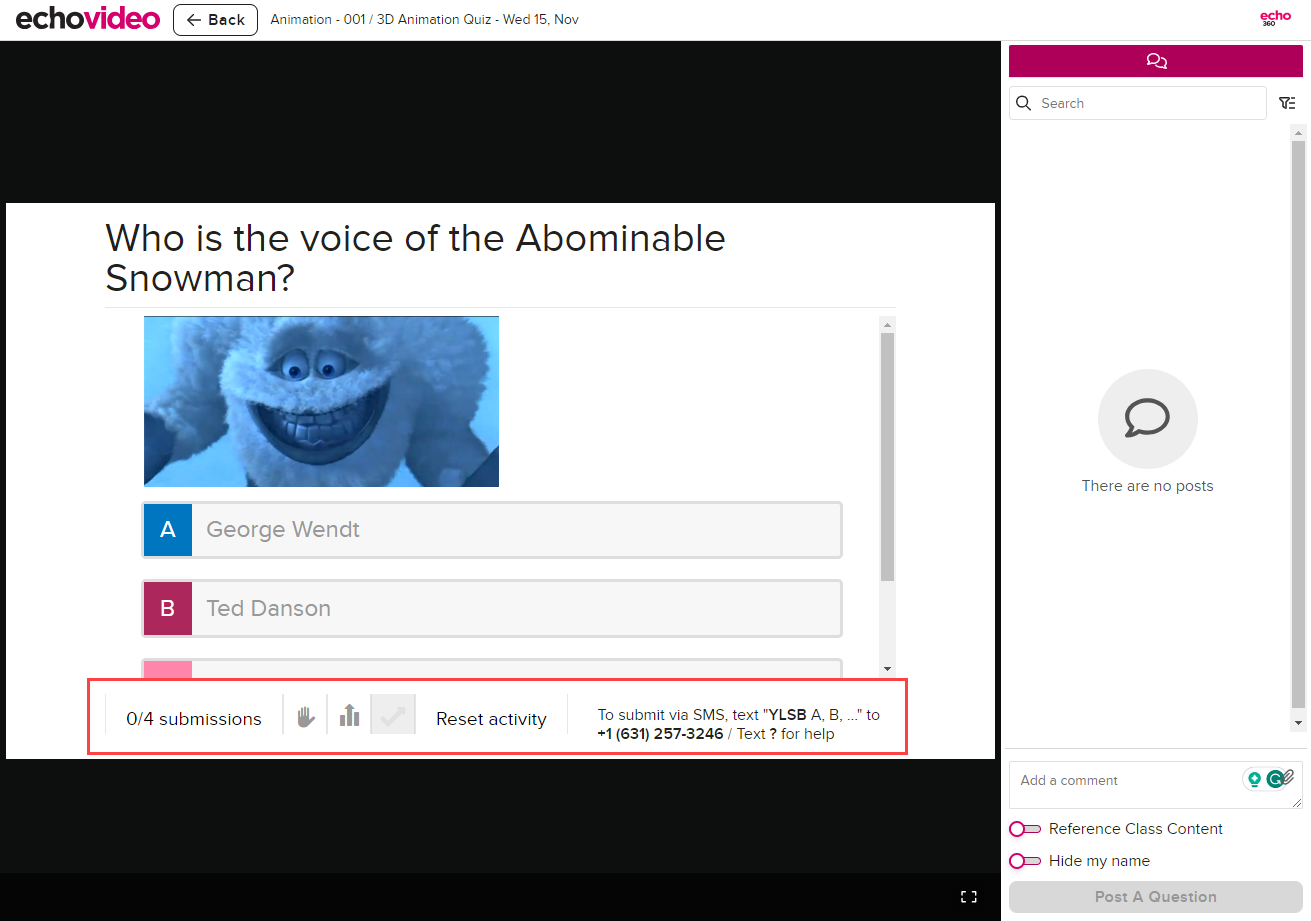Click Post A Question button
The image size is (1311, 921).
click(x=1156, y=897)
